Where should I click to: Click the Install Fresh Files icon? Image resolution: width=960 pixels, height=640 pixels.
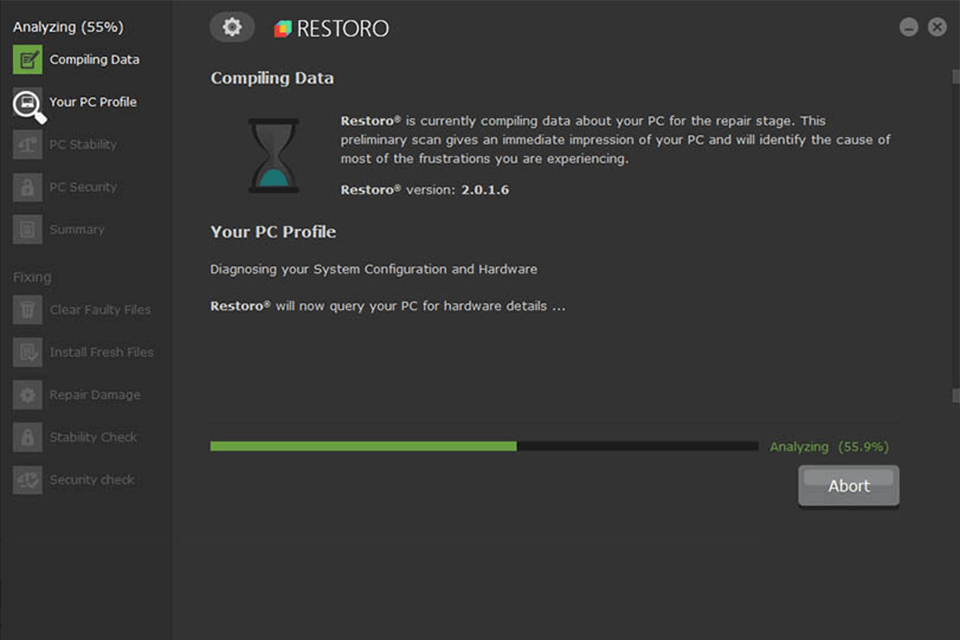coord(28,352)
